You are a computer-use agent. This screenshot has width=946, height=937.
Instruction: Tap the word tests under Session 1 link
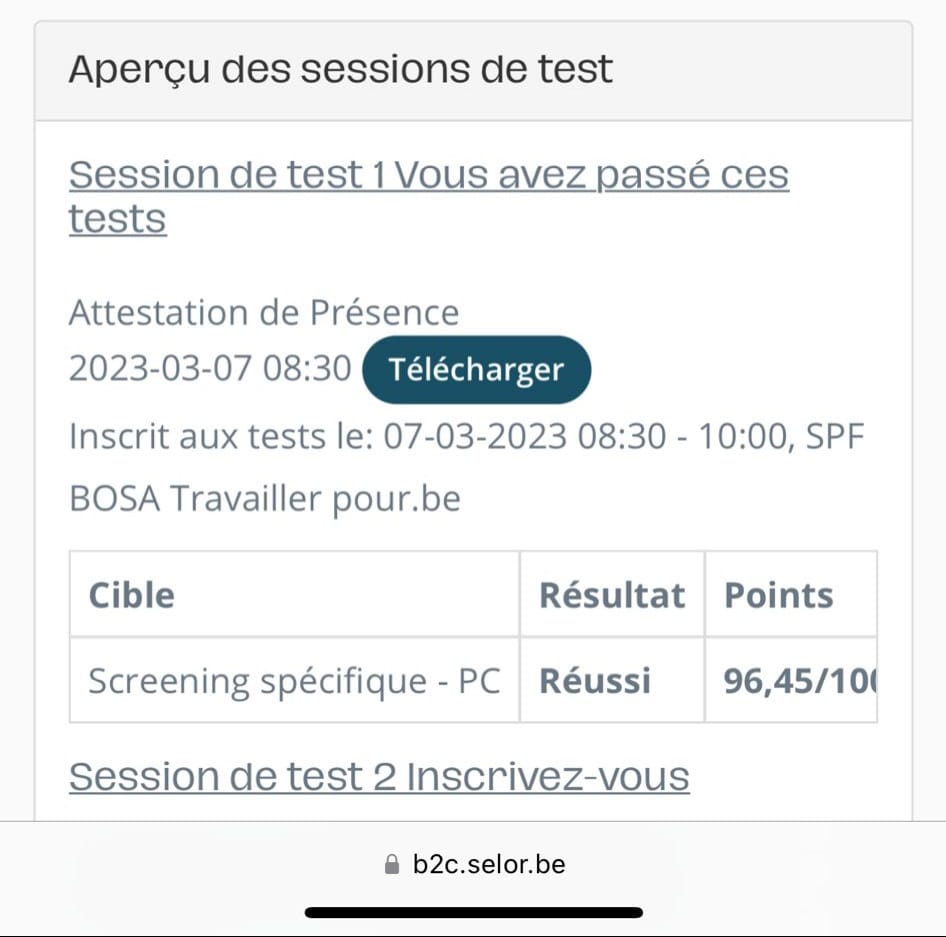(117, 218)
